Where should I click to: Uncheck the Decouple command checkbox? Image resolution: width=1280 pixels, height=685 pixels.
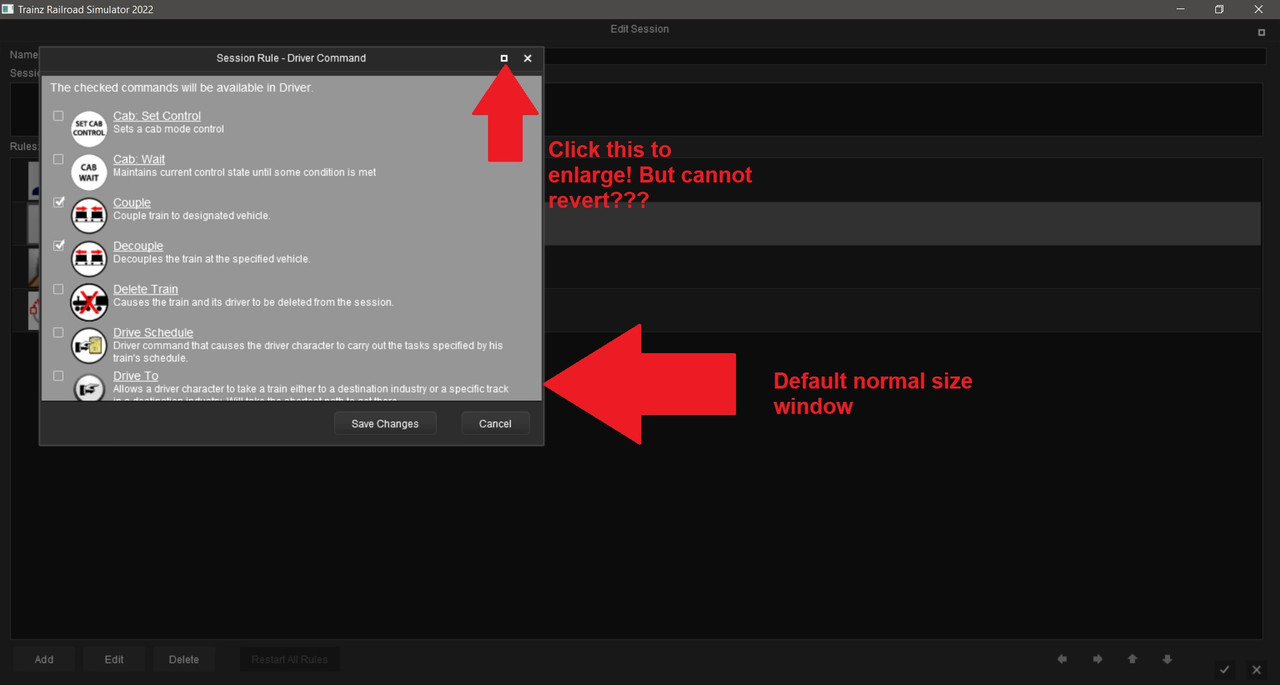(x=58, y=245)
